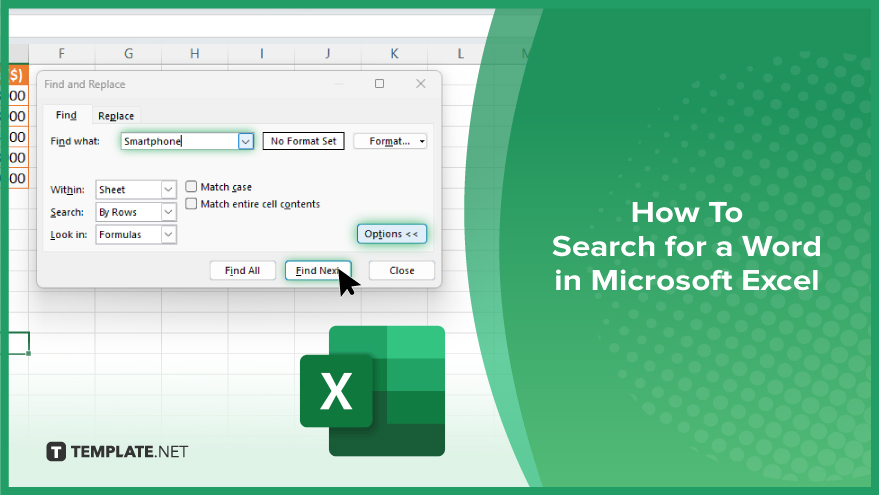Maximize the Find and Replace dialog

(x=380, y=84)
